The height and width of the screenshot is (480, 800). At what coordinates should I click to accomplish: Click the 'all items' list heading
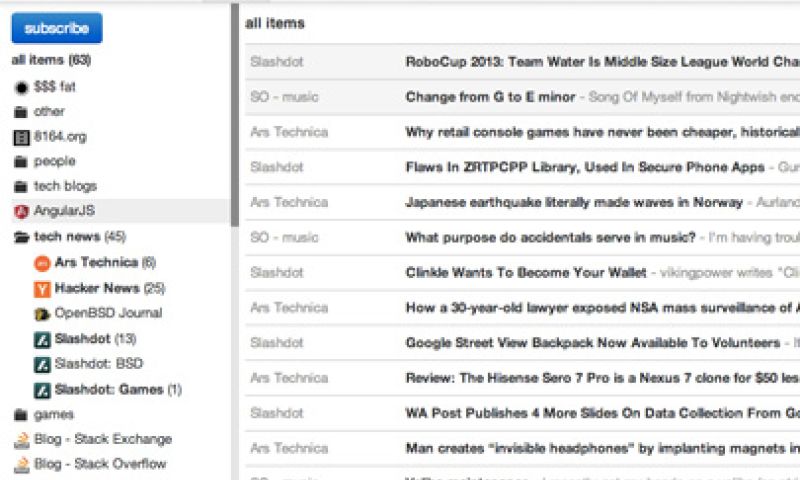(x=275, y=23)
